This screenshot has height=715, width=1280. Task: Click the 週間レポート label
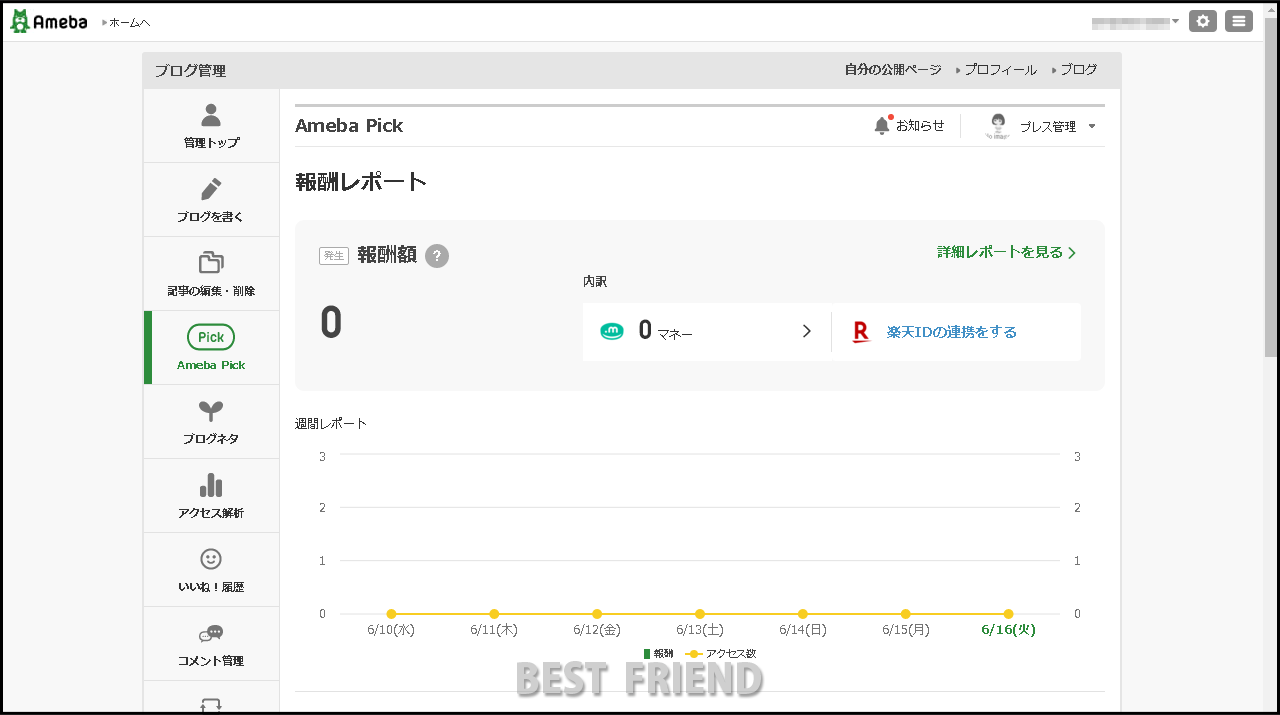pyautogui.click(x=331, y=423)
